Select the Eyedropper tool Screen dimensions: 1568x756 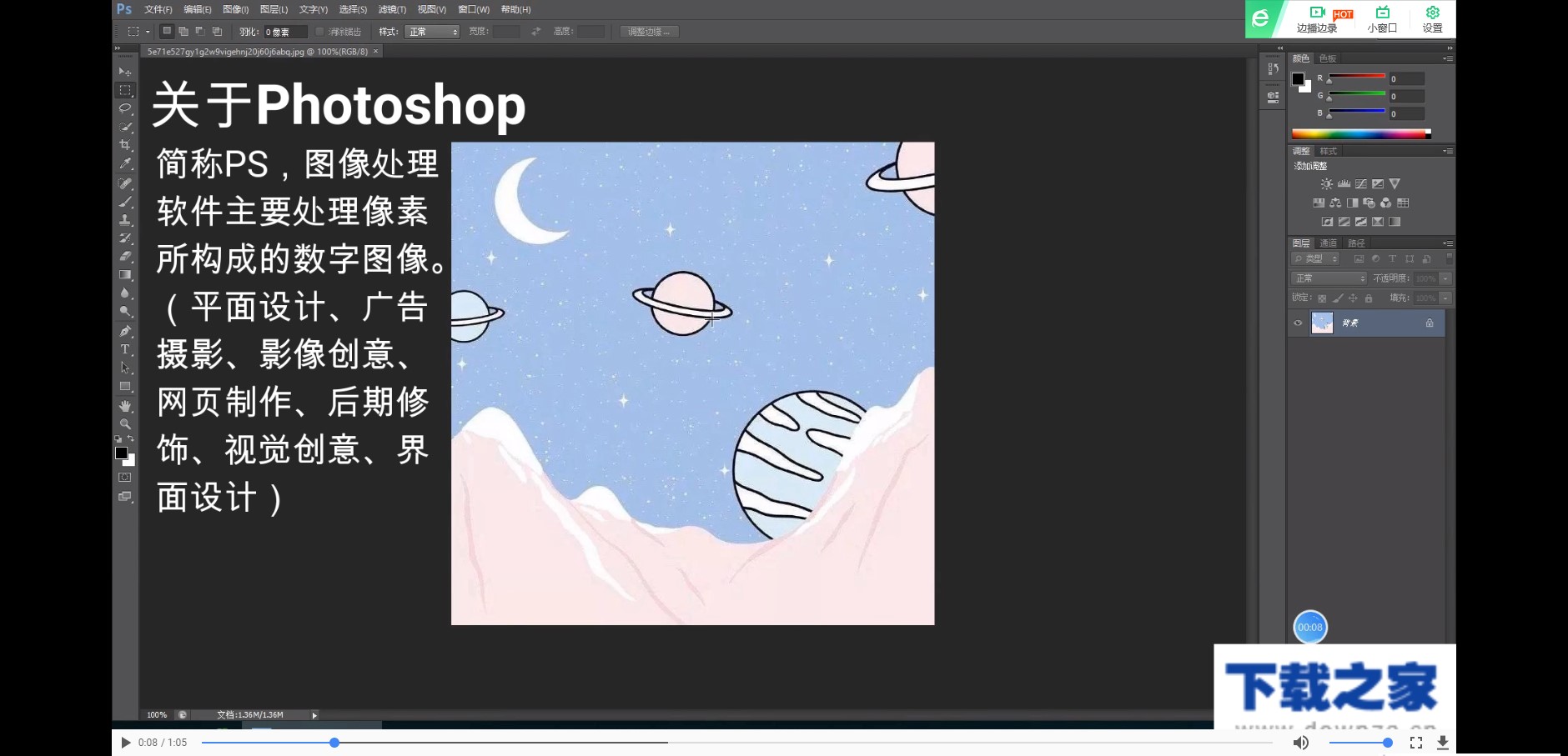click(125, 163)
